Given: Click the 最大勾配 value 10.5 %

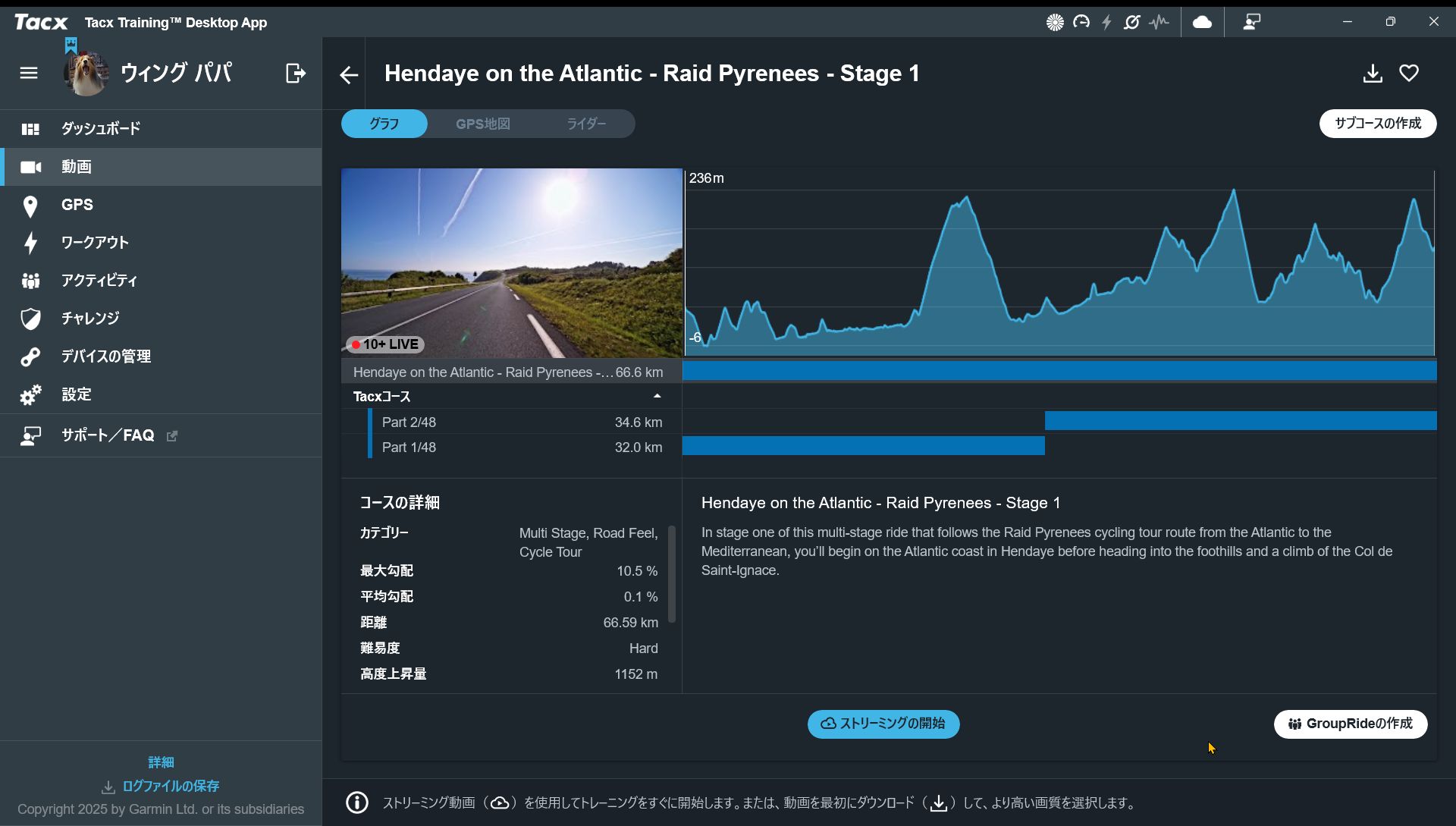Looking at the screenshot, I should (x=637, y=571).
